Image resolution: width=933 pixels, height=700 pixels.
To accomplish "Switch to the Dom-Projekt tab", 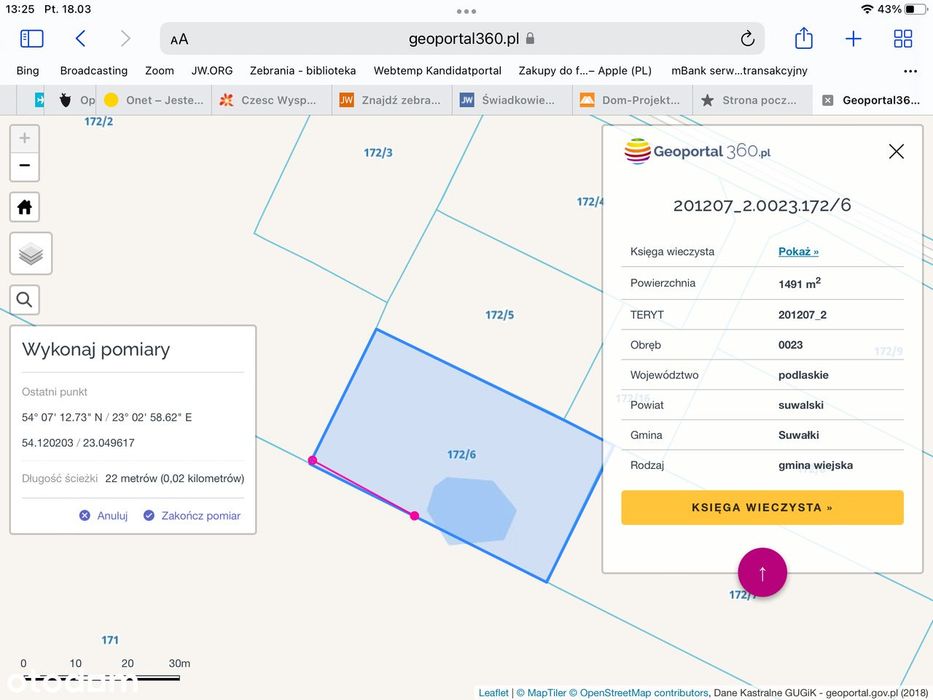I will click(x=633, y=100).
